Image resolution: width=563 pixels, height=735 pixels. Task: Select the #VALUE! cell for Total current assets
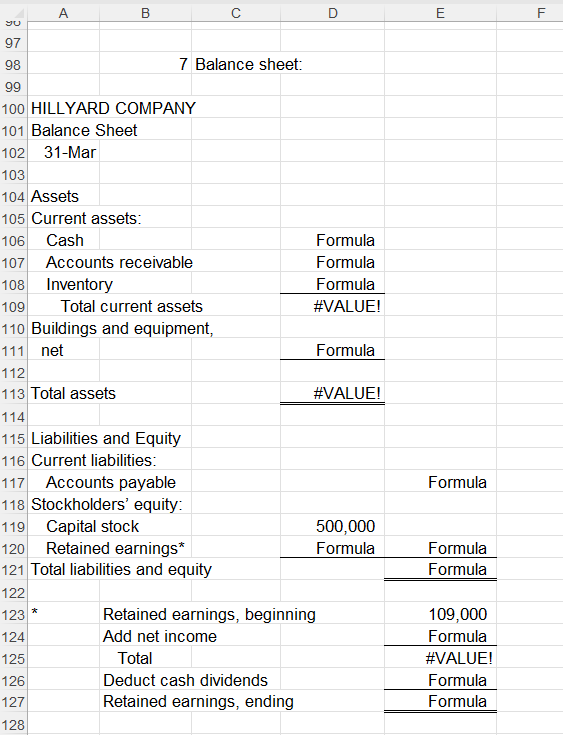(332, 306)
